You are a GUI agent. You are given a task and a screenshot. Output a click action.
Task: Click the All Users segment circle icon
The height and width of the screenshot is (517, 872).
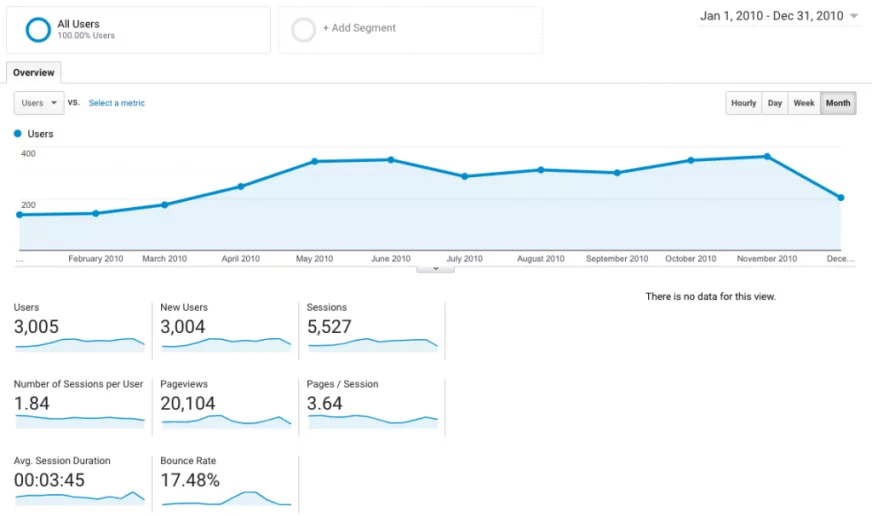tap(38, 29)
